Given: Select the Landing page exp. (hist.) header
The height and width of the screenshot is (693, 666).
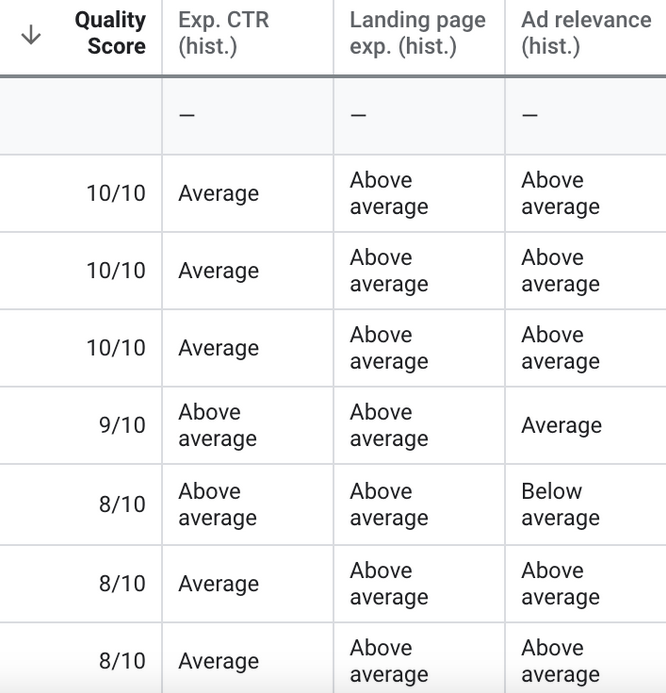Looking at the screenshot, I should point(417,33).
